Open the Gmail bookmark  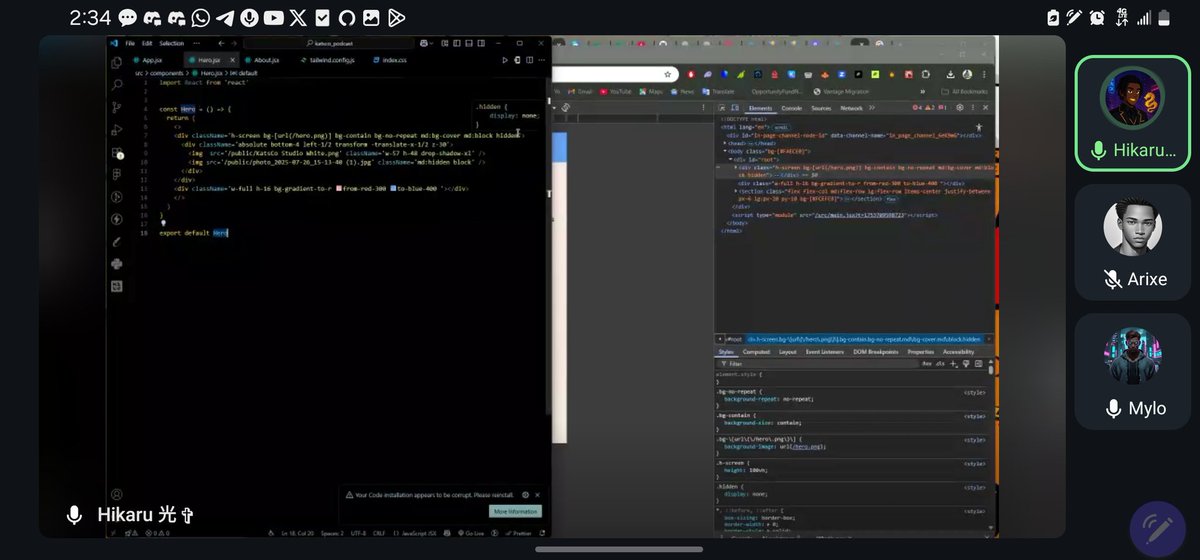pos(581,91)
